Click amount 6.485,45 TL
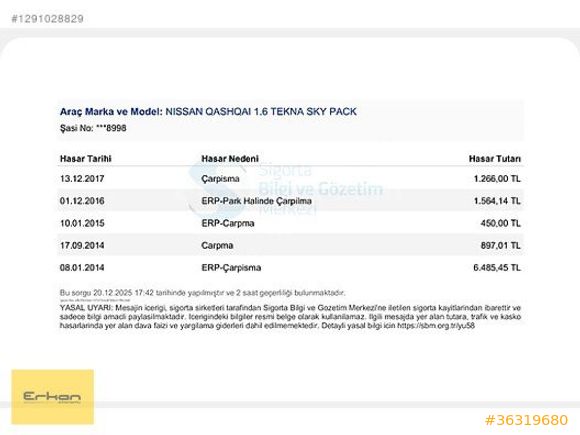This screenshot has height=435, width=580. pyautogui.click(x=497, y=267)
